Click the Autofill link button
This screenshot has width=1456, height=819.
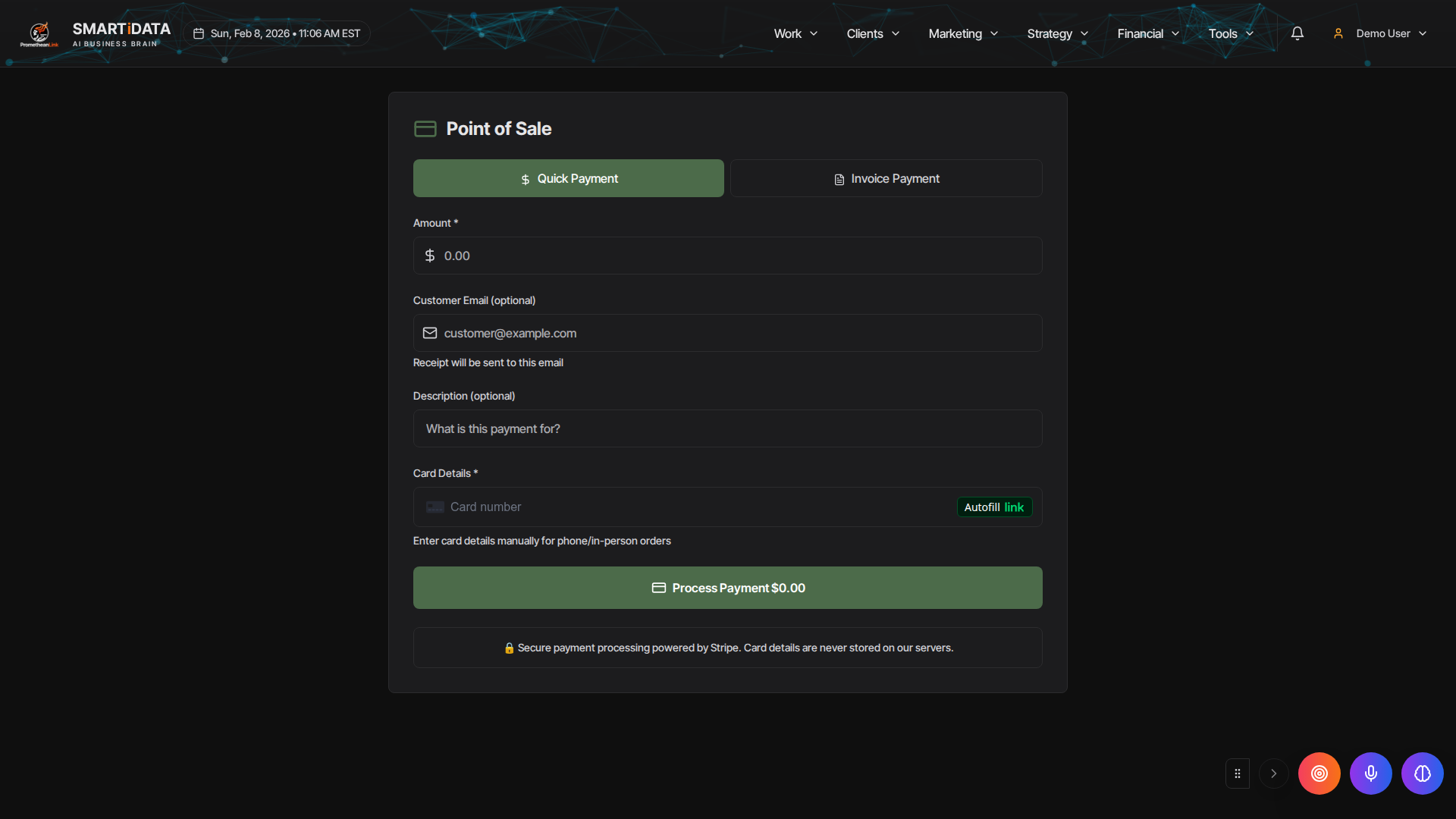(x=993, y=507)
